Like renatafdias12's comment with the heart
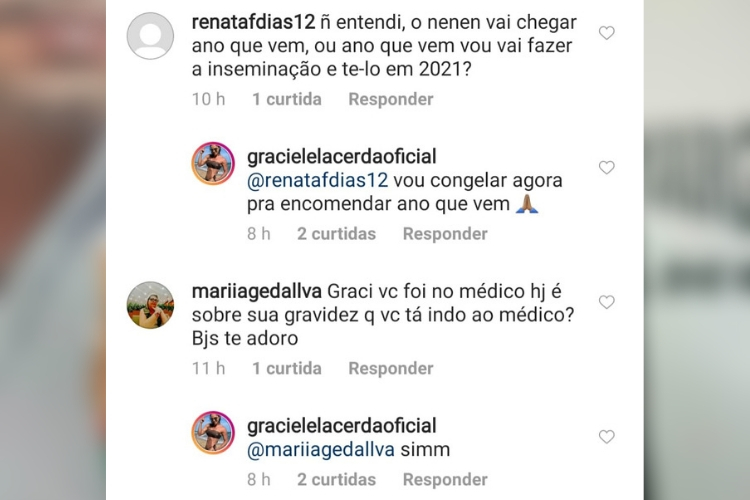The height and width of the screenshot is (500, 750). point(606,33)
